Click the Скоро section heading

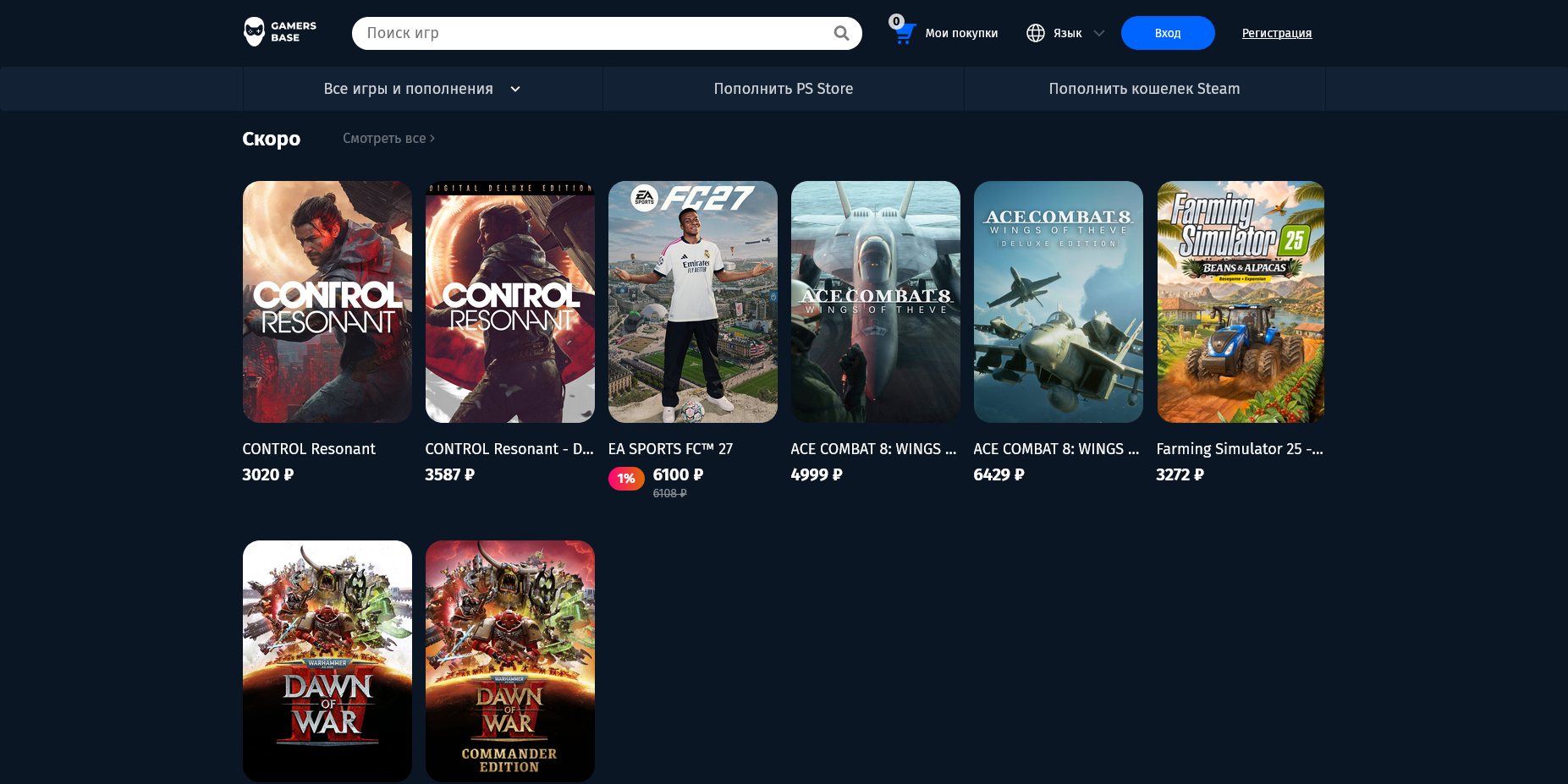tap(272, 139)
